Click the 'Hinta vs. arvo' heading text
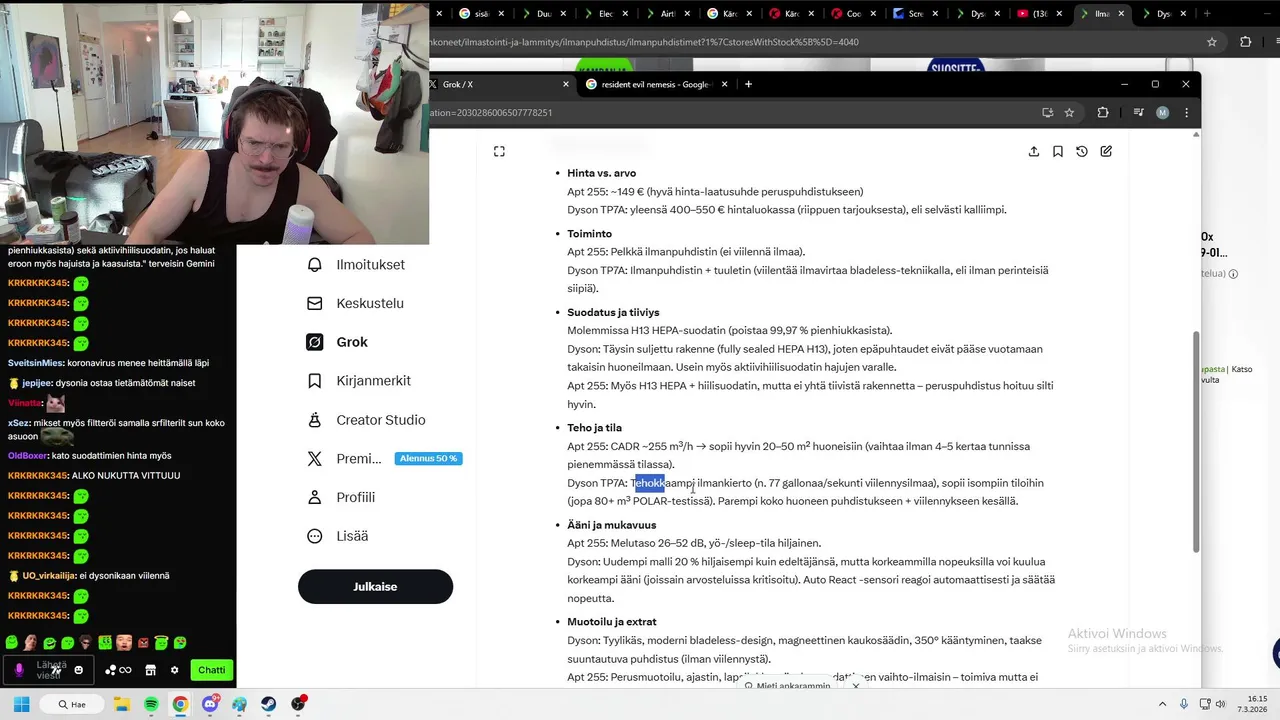Screen dimensions: 1280x720 coord(601,173)
